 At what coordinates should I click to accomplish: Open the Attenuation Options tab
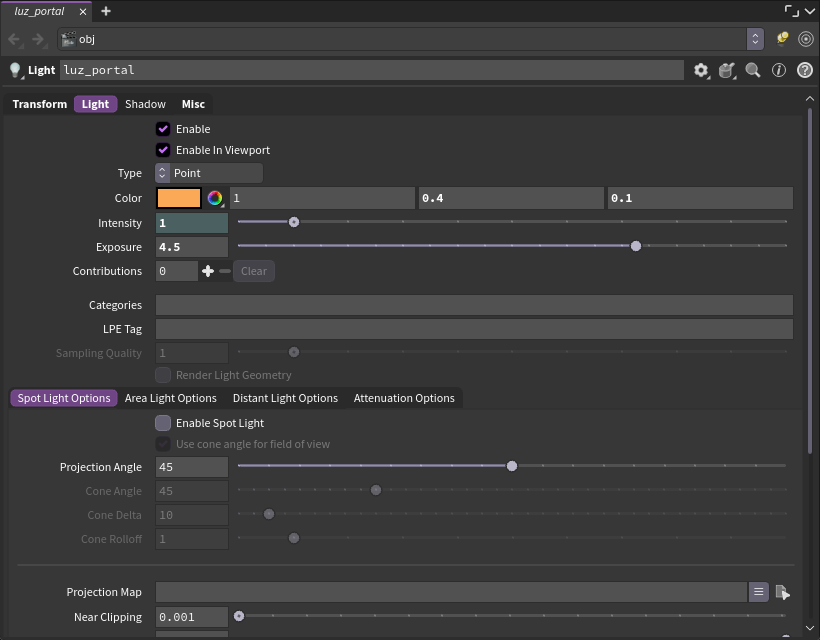[404, 398]
